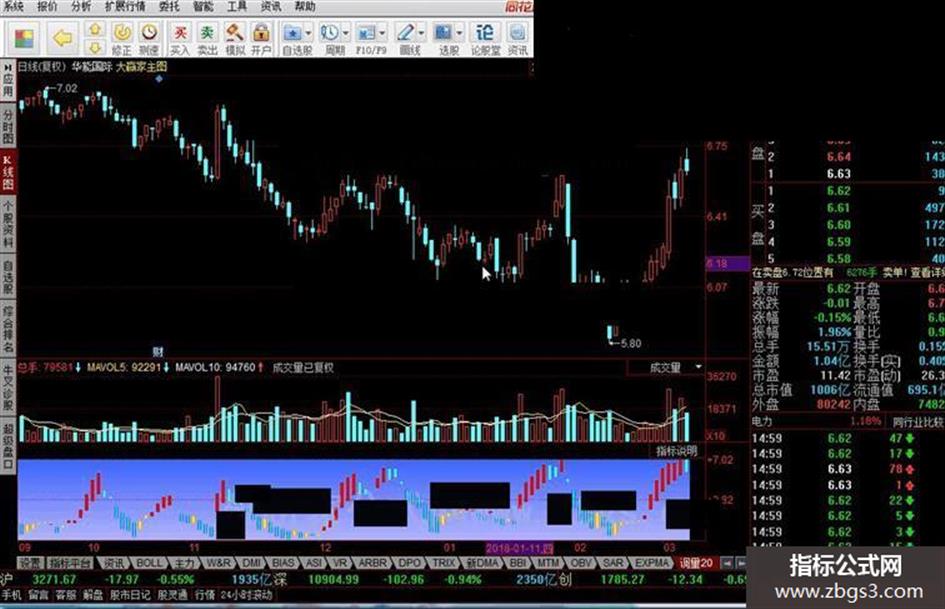Viewport: 945px width, 609px height.
Task: Select the BOLL indicator tab
Action: point(149,563)
